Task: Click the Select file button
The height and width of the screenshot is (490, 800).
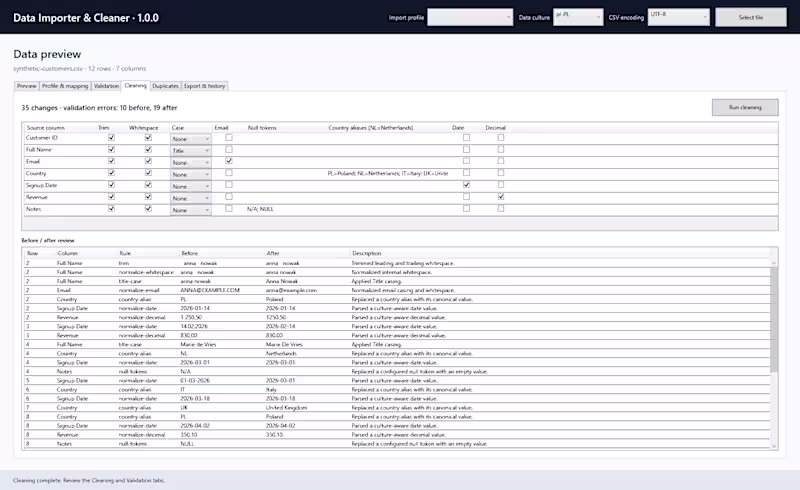Action: [x=751, y=17]
